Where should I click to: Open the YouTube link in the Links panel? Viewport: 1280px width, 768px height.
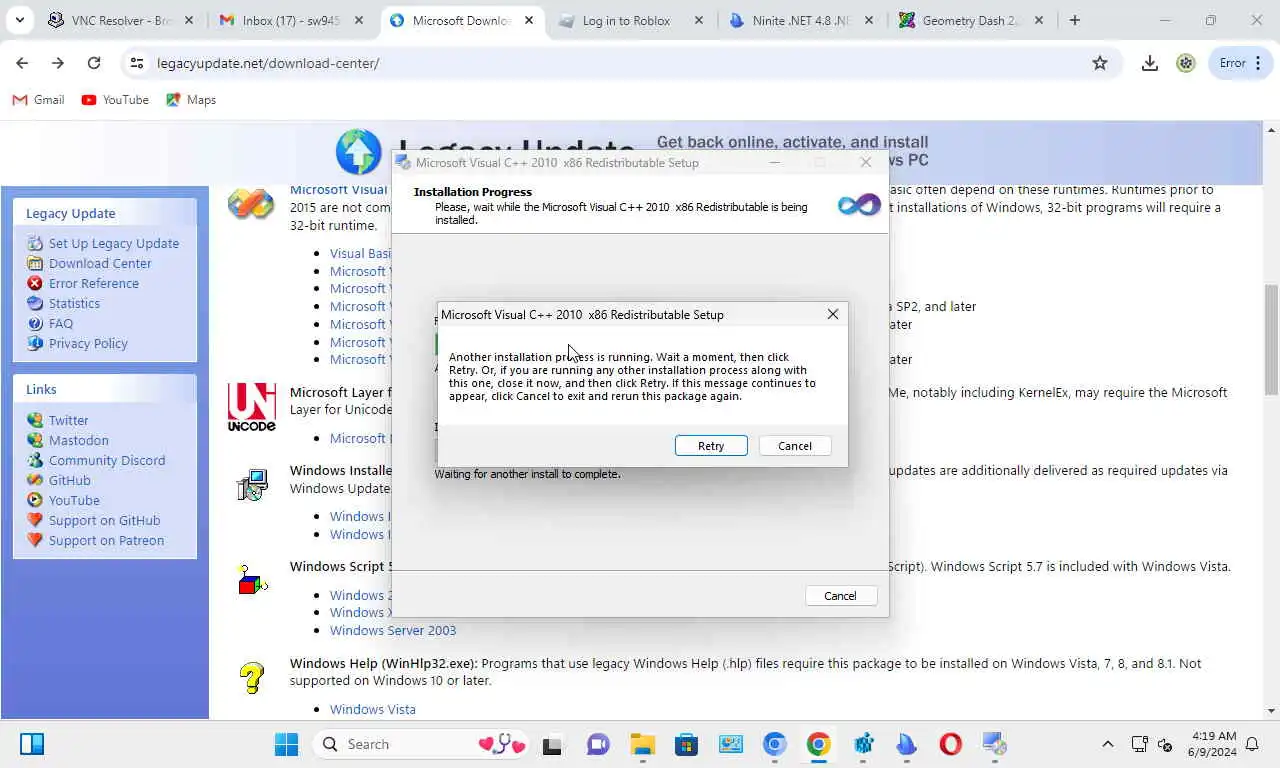coord(74,500)
